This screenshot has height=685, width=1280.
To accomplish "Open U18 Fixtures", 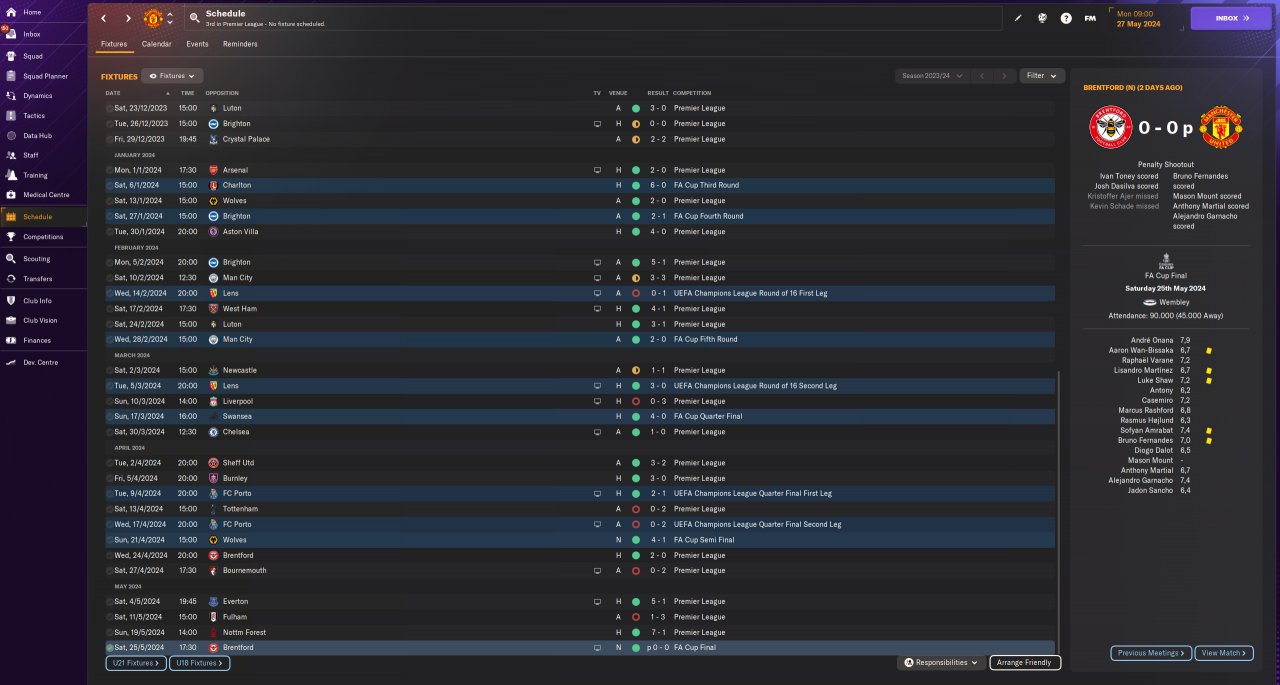I will tap(201, 663).
